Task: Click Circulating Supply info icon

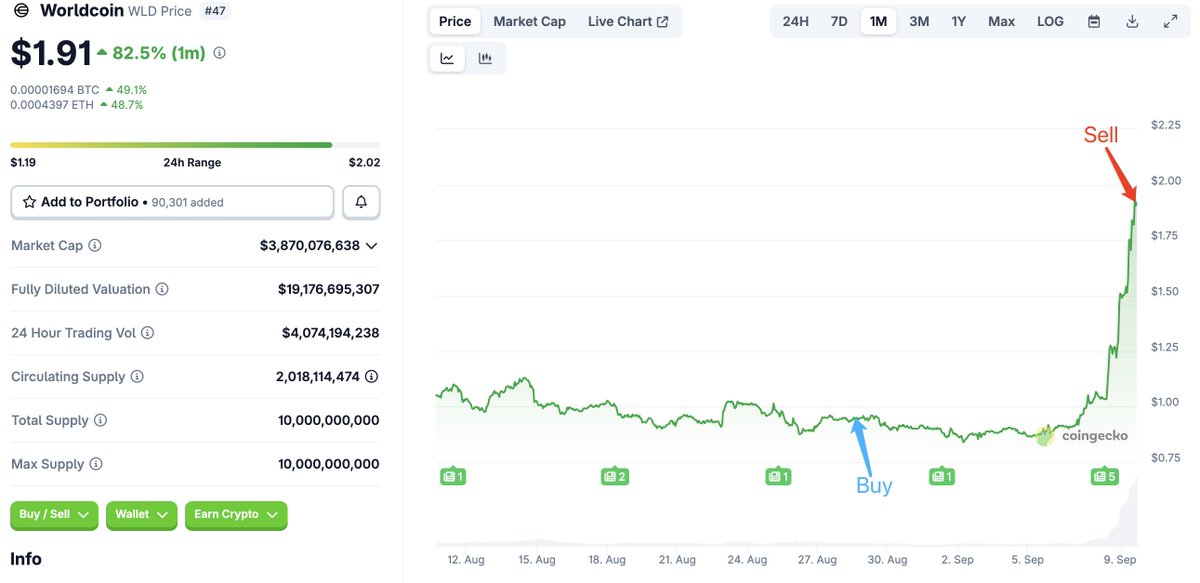Action: [137, 377]
